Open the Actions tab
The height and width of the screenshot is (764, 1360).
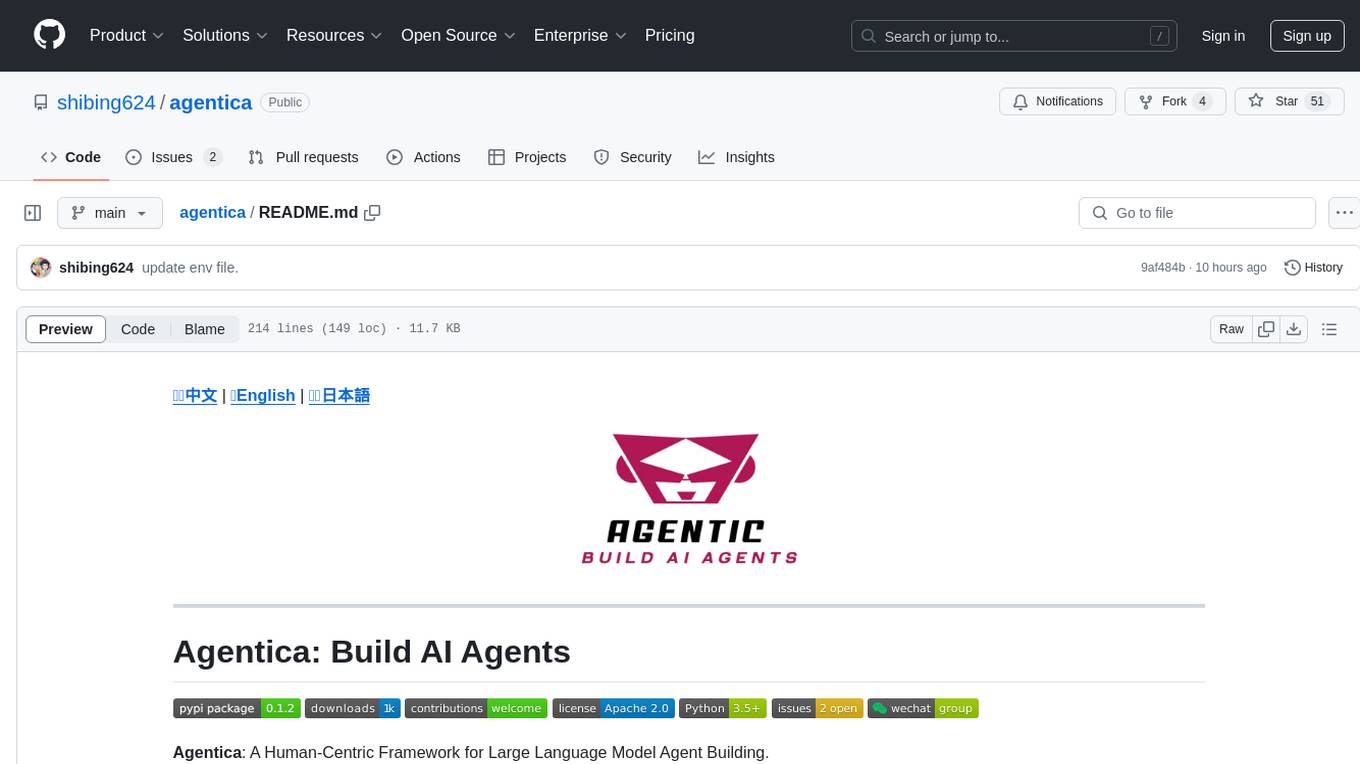[423, 157]
